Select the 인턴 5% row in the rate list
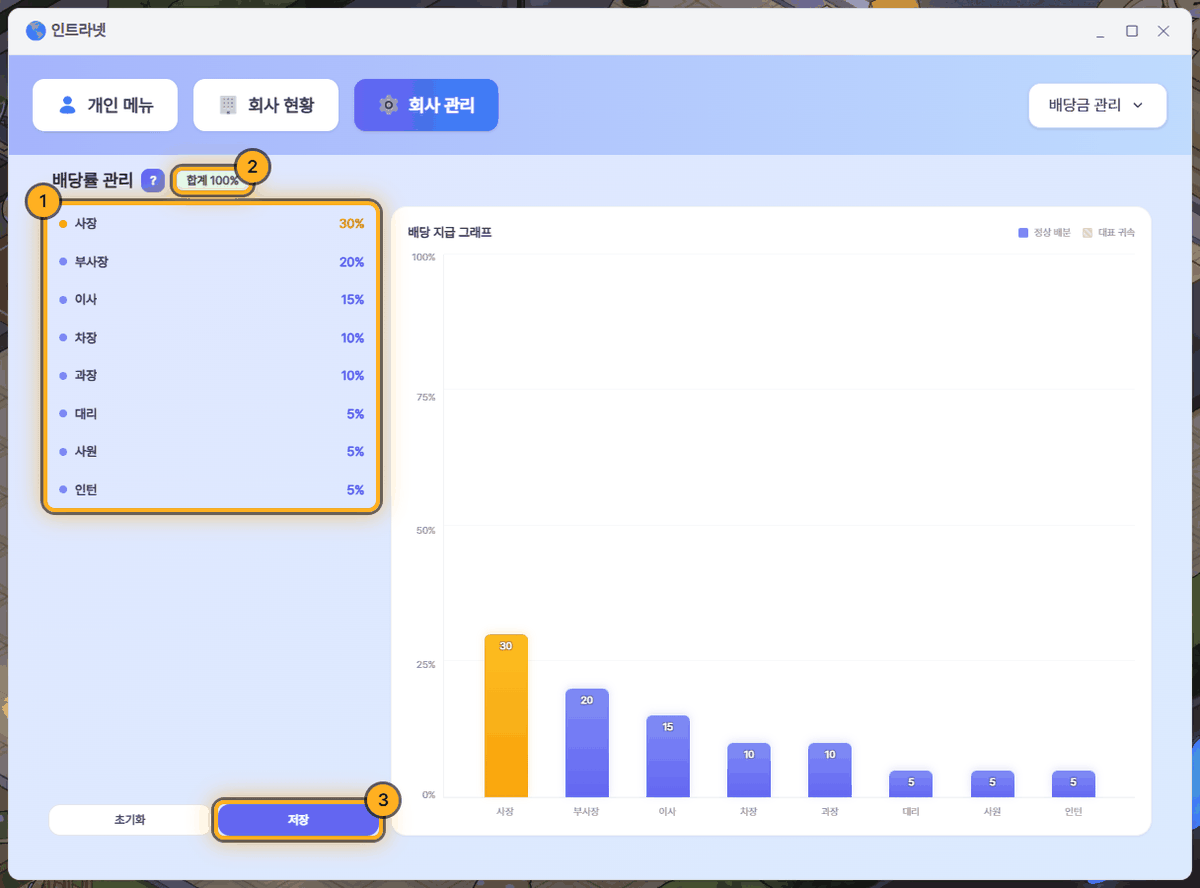Image resolution: width=1200 pixels, height=888 pixels. pos(211,490)
